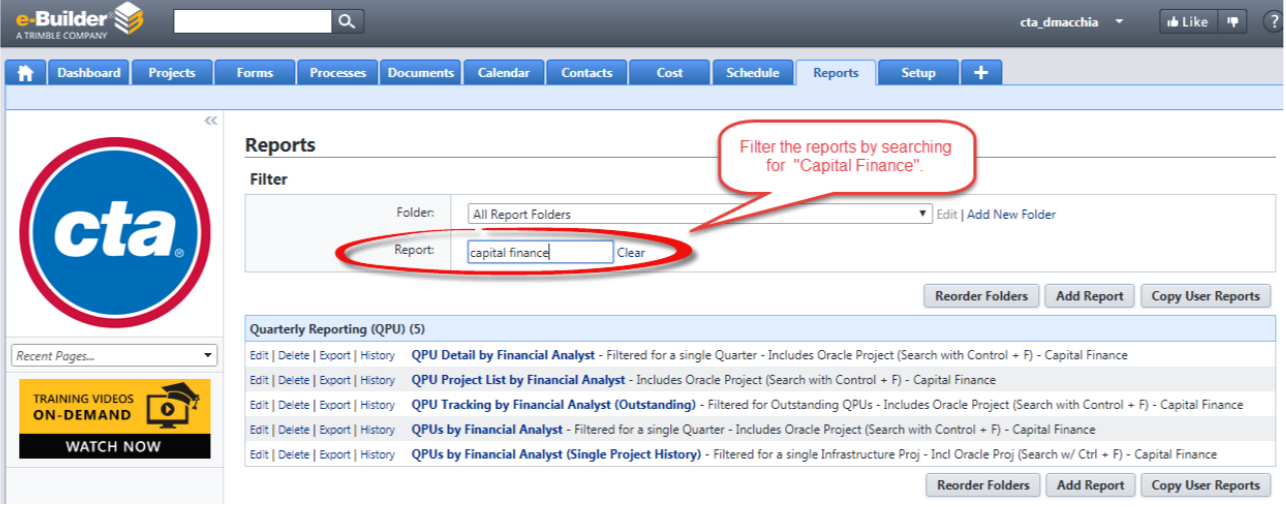Click the thumbs down icon
The width and height of the screenshot is (1286, 507).
click(x=1232, y=22)
